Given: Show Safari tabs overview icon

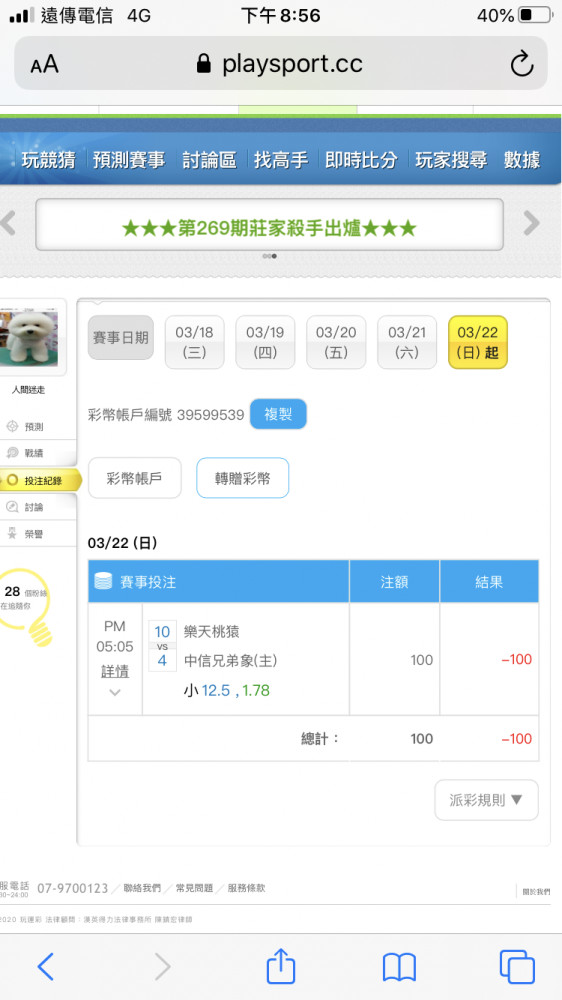Looking at the screenshot, I should 517,967.
